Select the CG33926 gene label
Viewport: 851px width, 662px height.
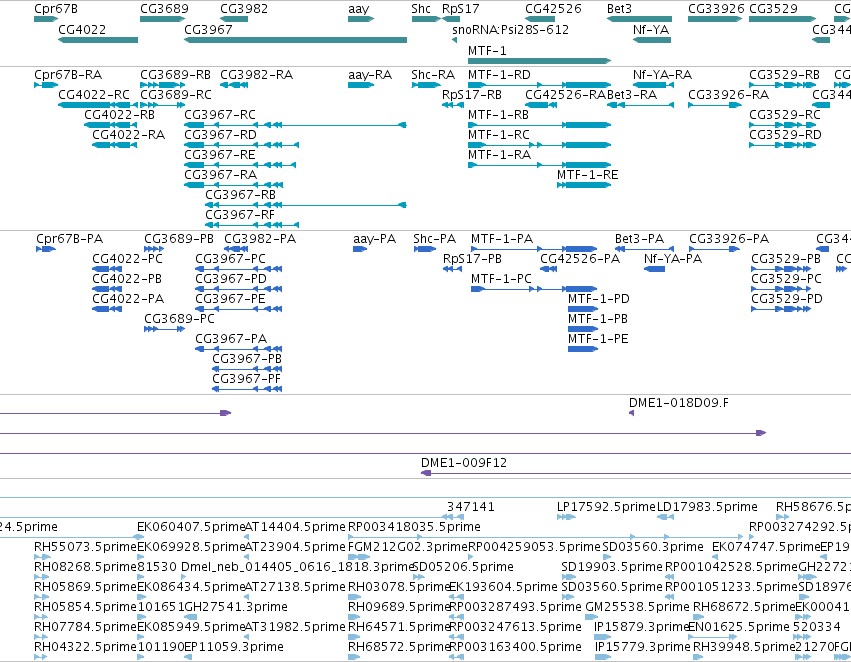[x=716, y=9]
